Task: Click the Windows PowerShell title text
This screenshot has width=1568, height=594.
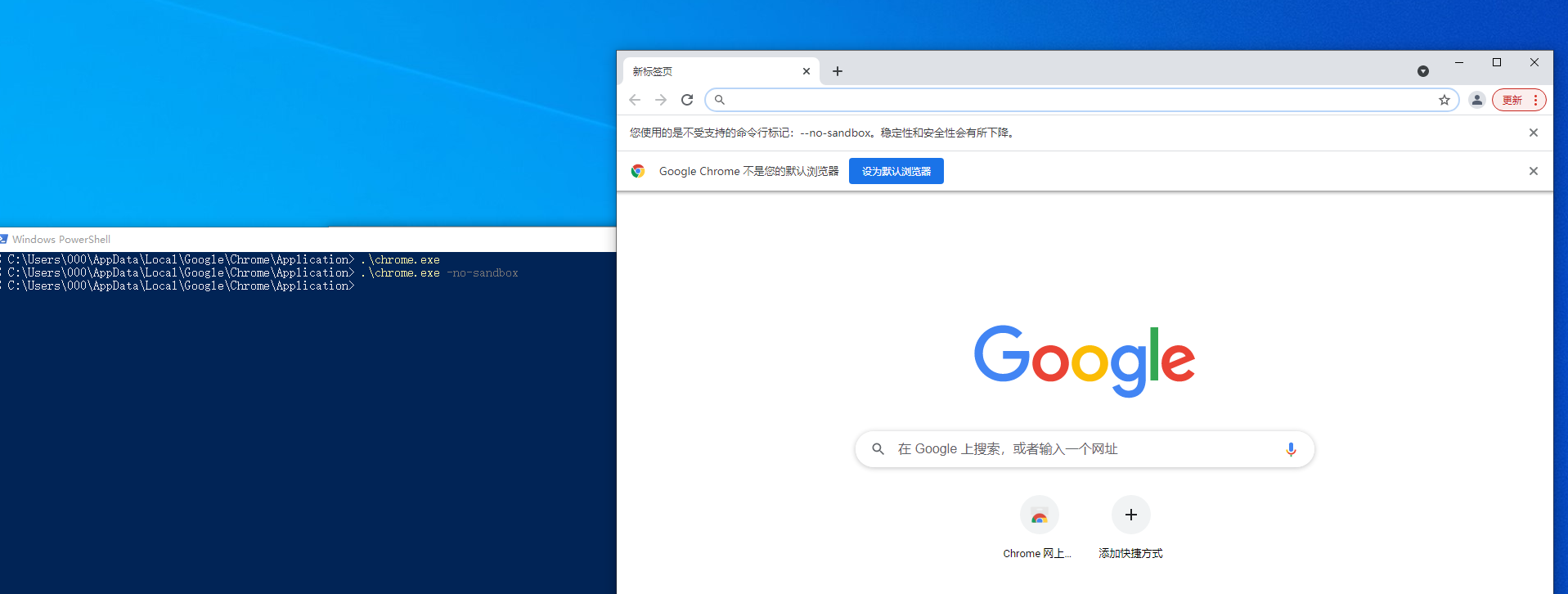Action: coord(61,240)
